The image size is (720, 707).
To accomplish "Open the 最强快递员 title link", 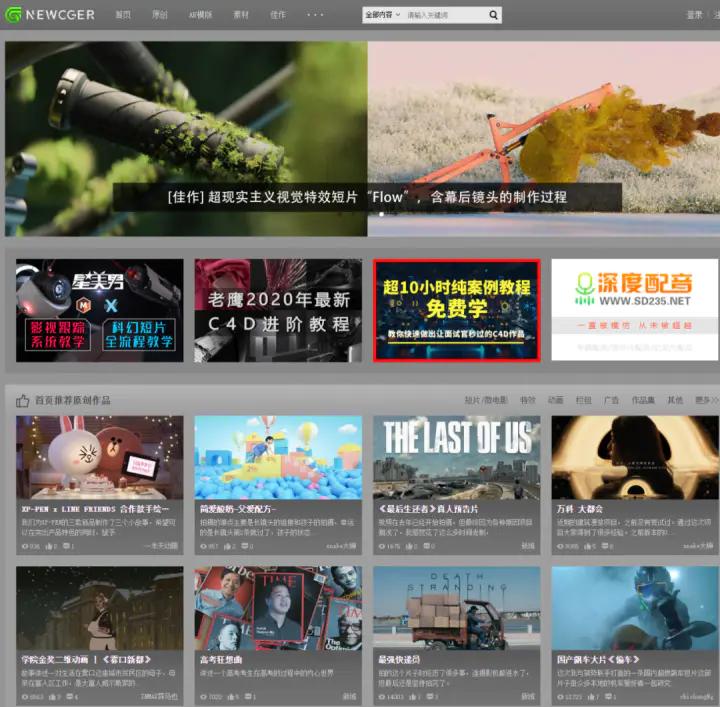I will coord(399,660).
